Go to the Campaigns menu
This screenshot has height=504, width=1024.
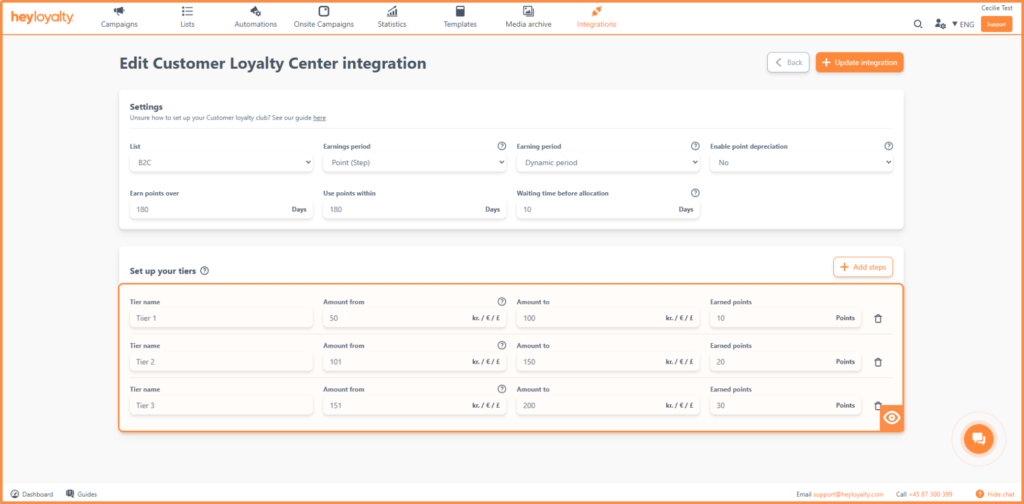tap(119, 17)
